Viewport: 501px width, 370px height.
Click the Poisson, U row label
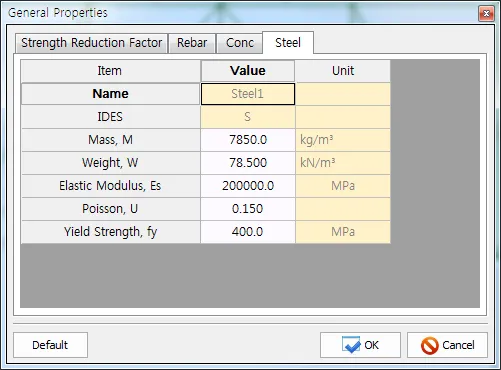pyautogui.click(x=110, y=209)
